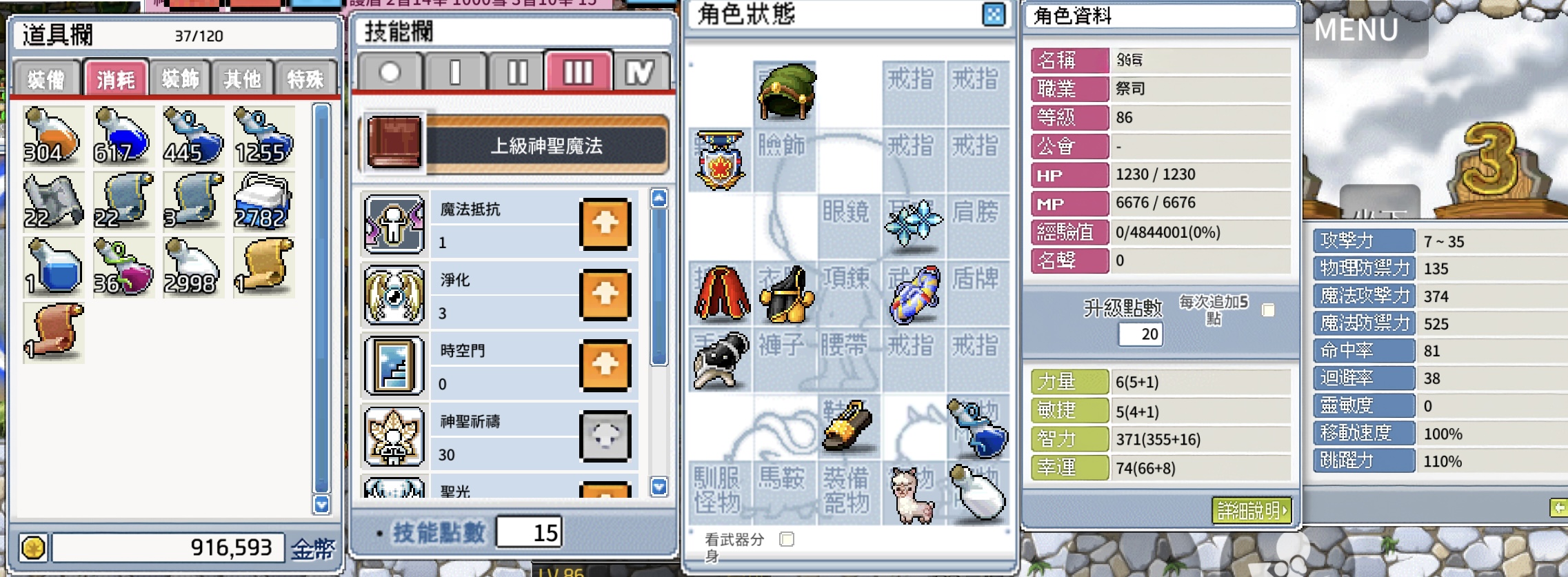Select the green hat equipment slot
The image size is (1568, 577).
click(786, 93)
